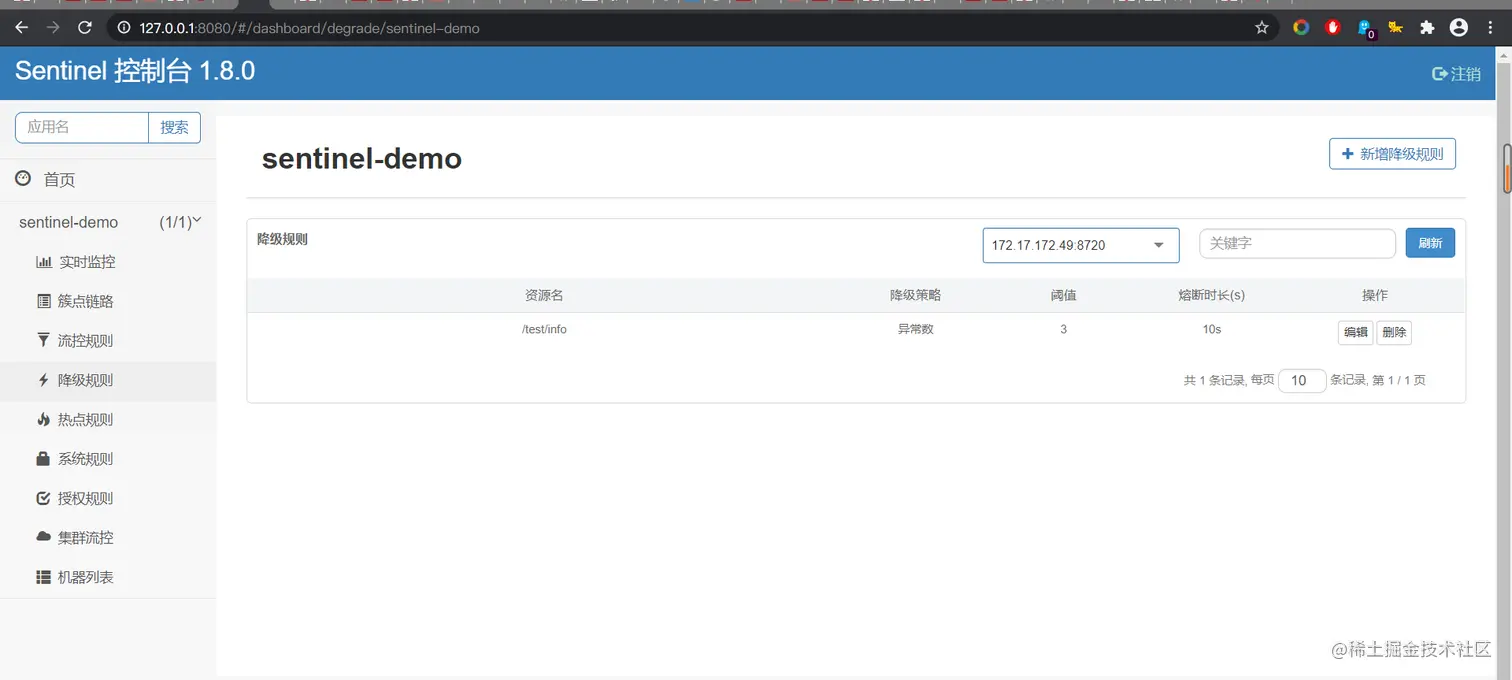
Task: Click the 阈值 column header
Action: pos(1063,296)
